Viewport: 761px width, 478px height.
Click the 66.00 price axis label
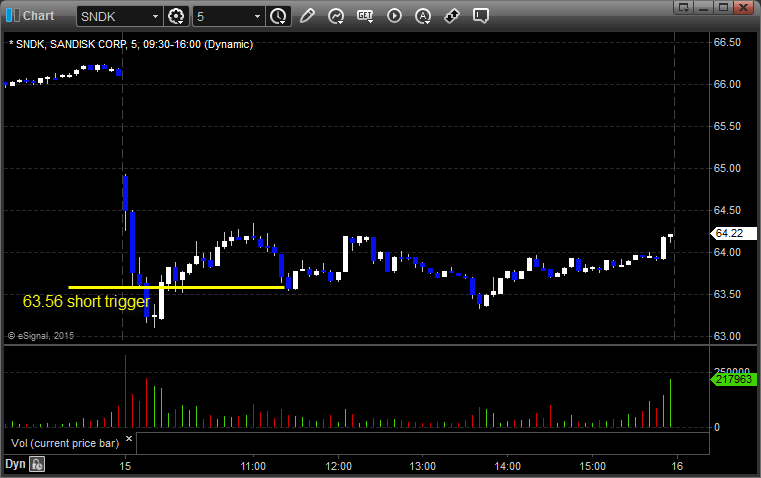[727, 84]
